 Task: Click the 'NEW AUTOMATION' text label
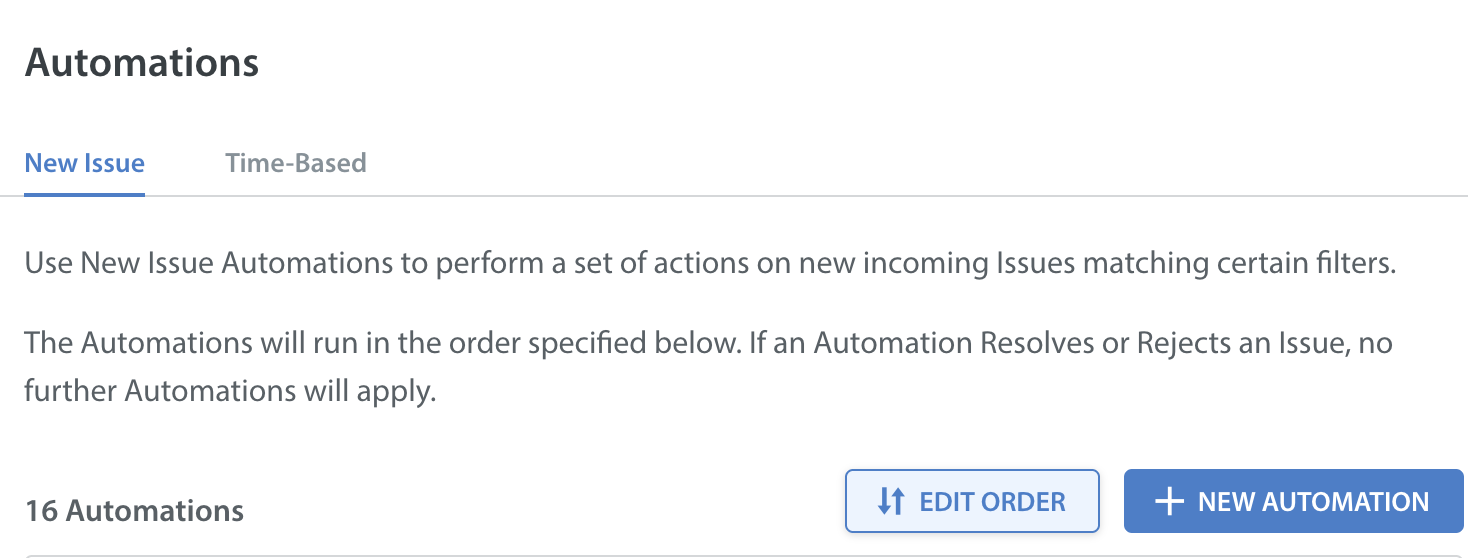point(1313,501)
